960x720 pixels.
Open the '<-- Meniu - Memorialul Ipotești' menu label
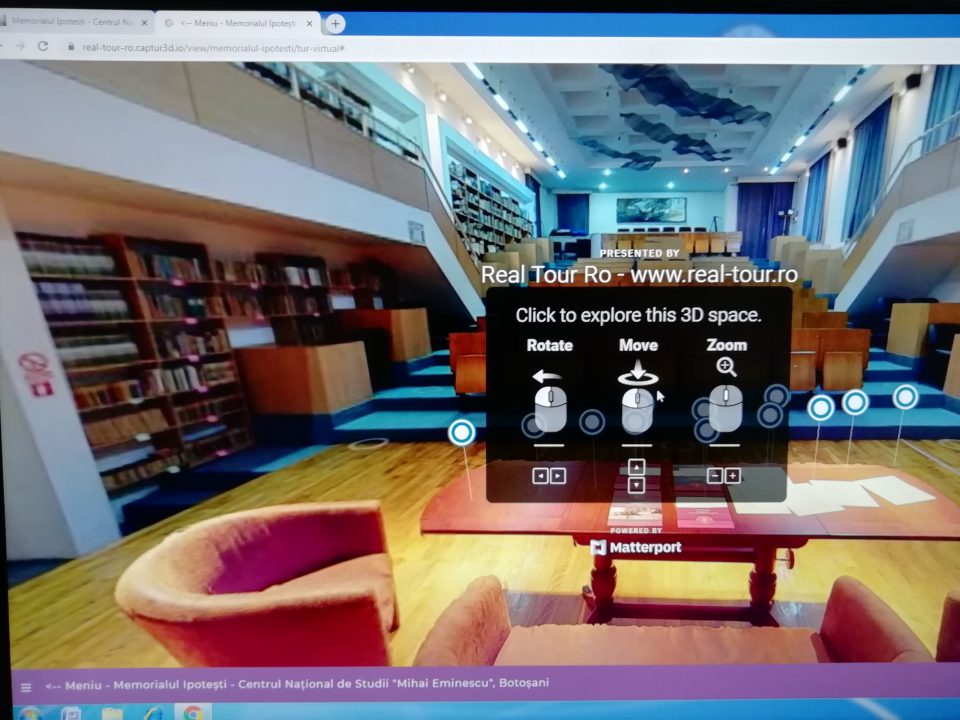tap(297, 684)
